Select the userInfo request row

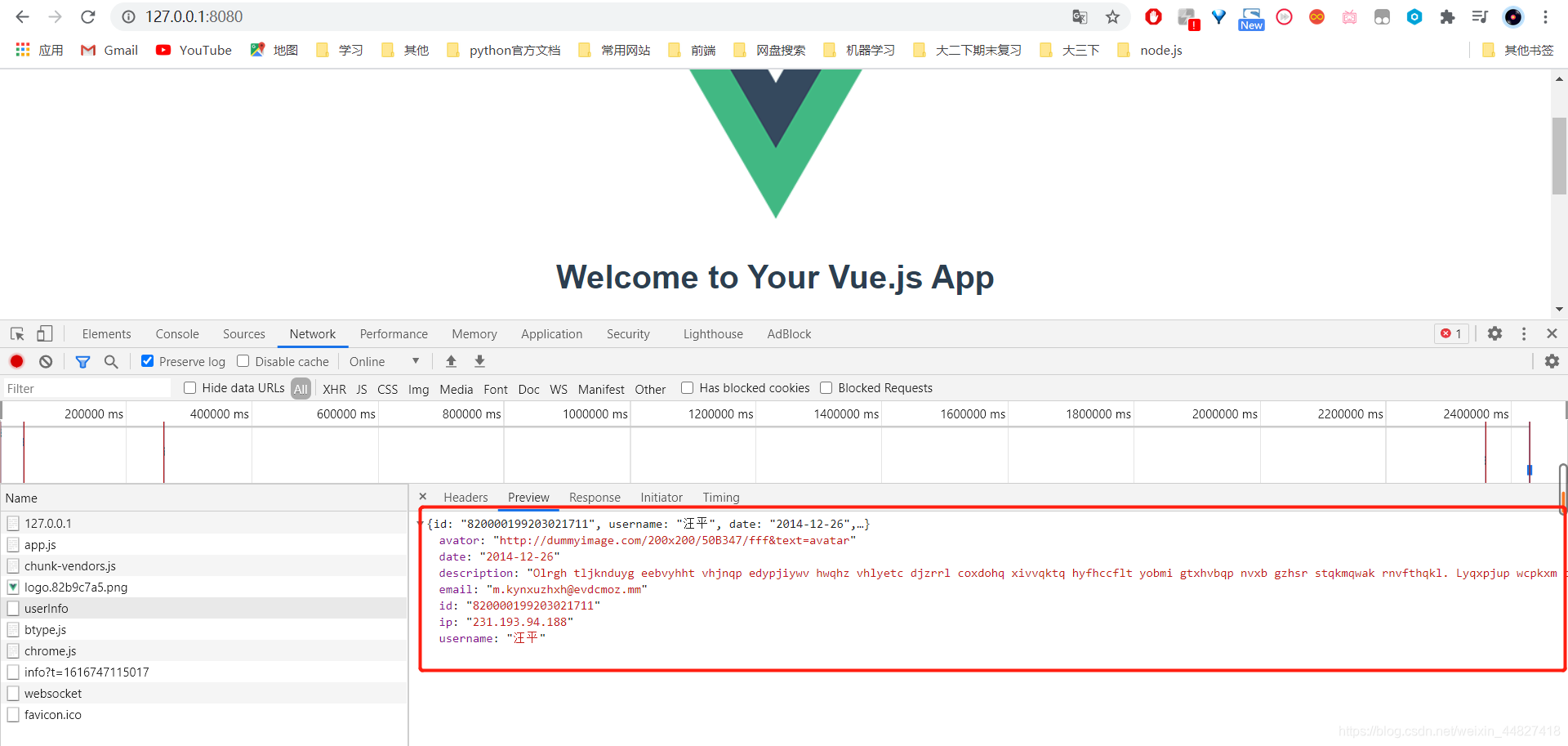click(x=204, y=608)
